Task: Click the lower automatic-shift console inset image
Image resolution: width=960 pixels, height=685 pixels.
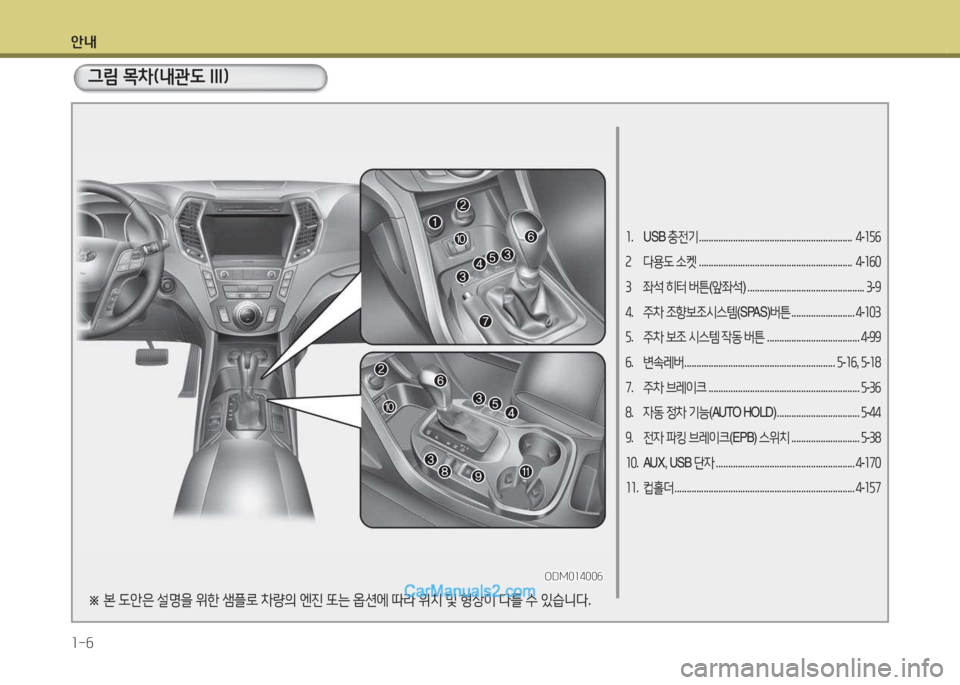Action: (x=482, y=440)
